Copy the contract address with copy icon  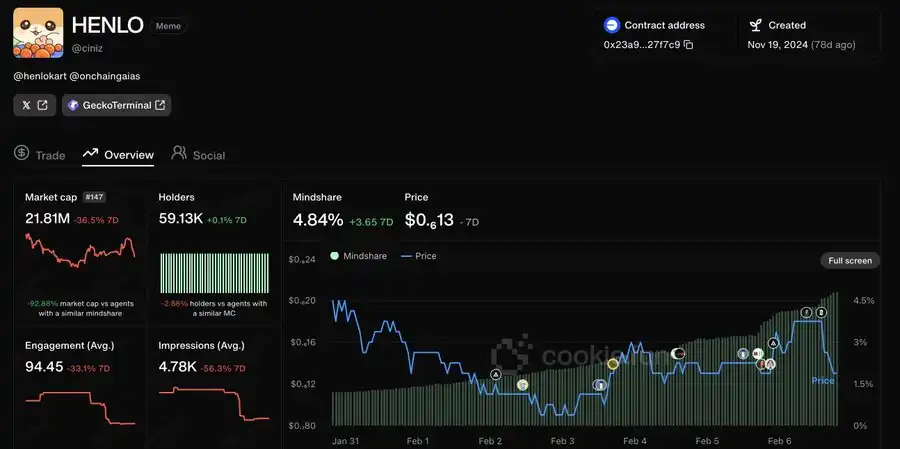pos(688,45)
